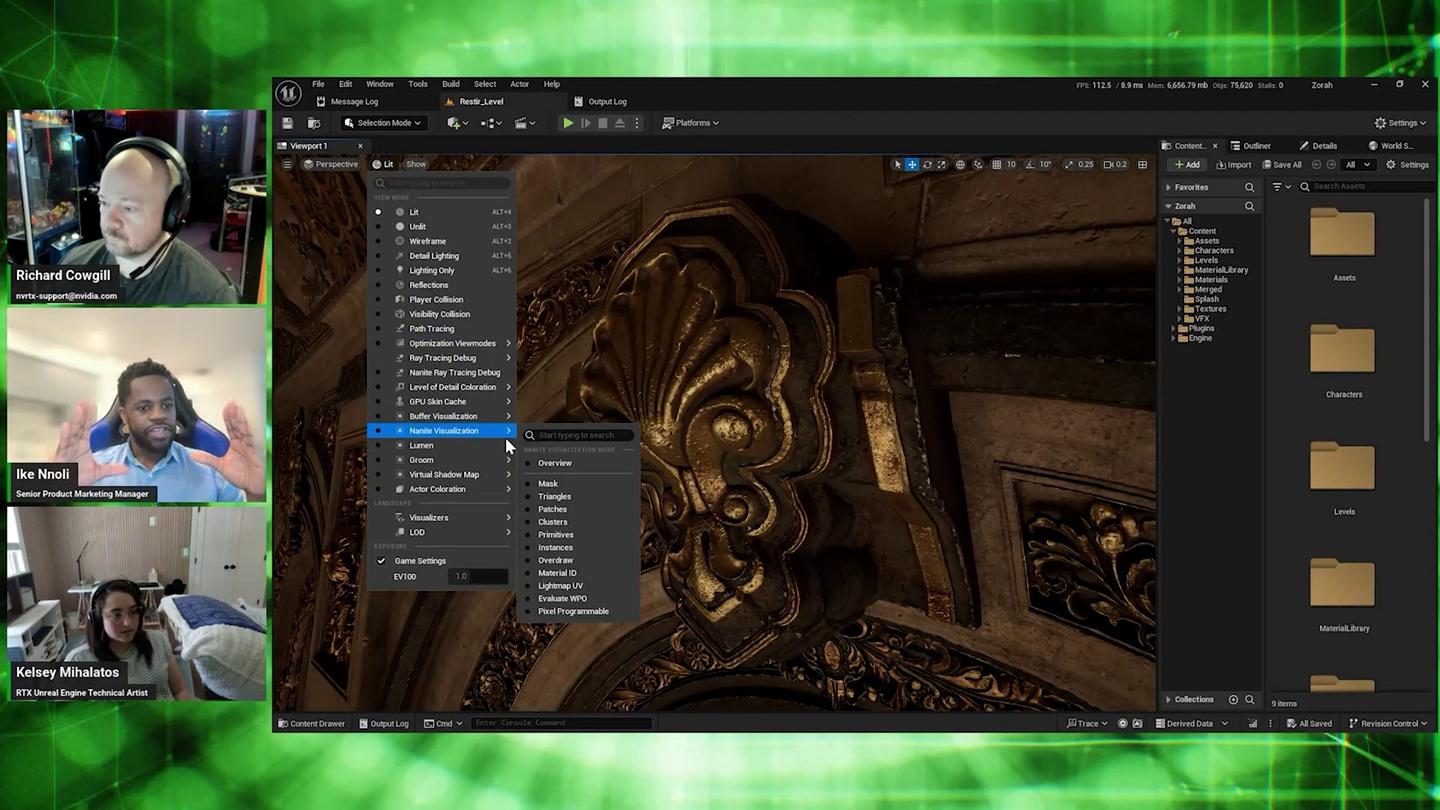Switch to the Outliner tab
The width and height of the screenshot is (1440, 810).
click(1250, 146)
